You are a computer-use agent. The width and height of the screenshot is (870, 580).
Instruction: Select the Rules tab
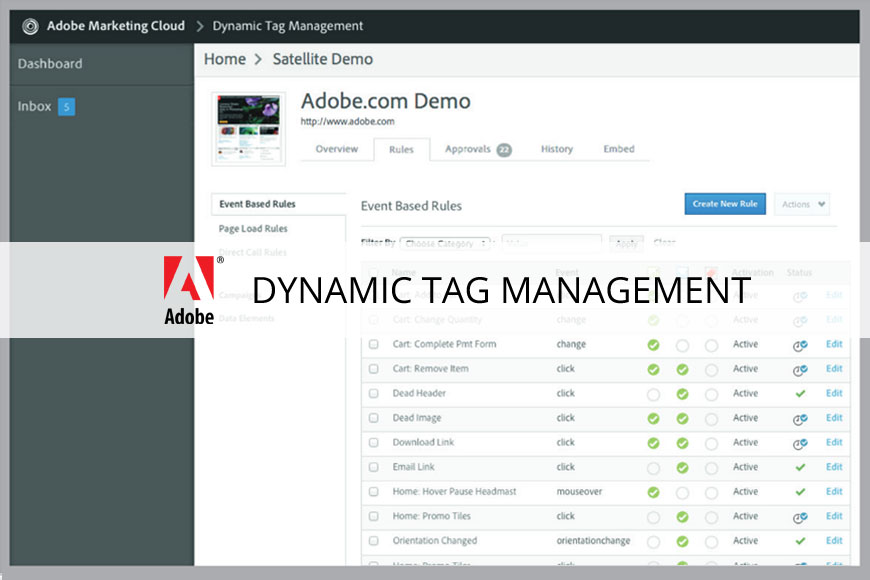pos(401,149)
